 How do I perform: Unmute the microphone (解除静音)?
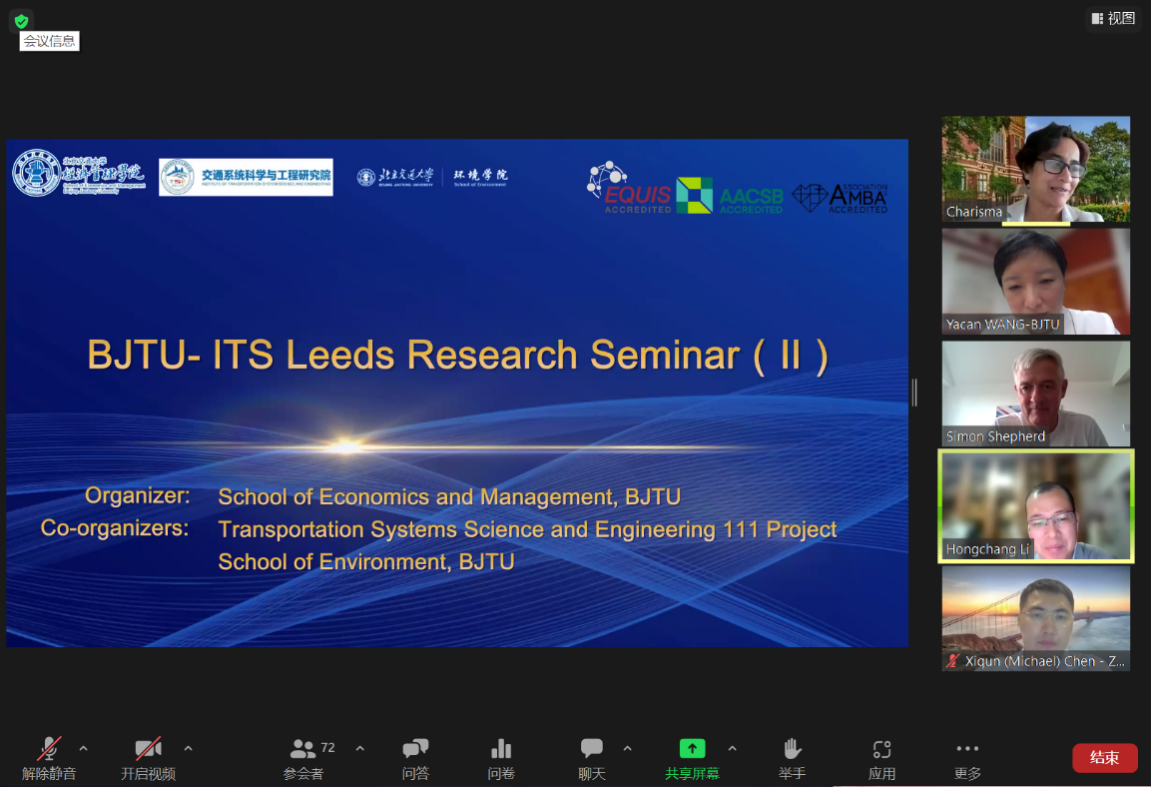pyautogui.click(x=48, y=758)
